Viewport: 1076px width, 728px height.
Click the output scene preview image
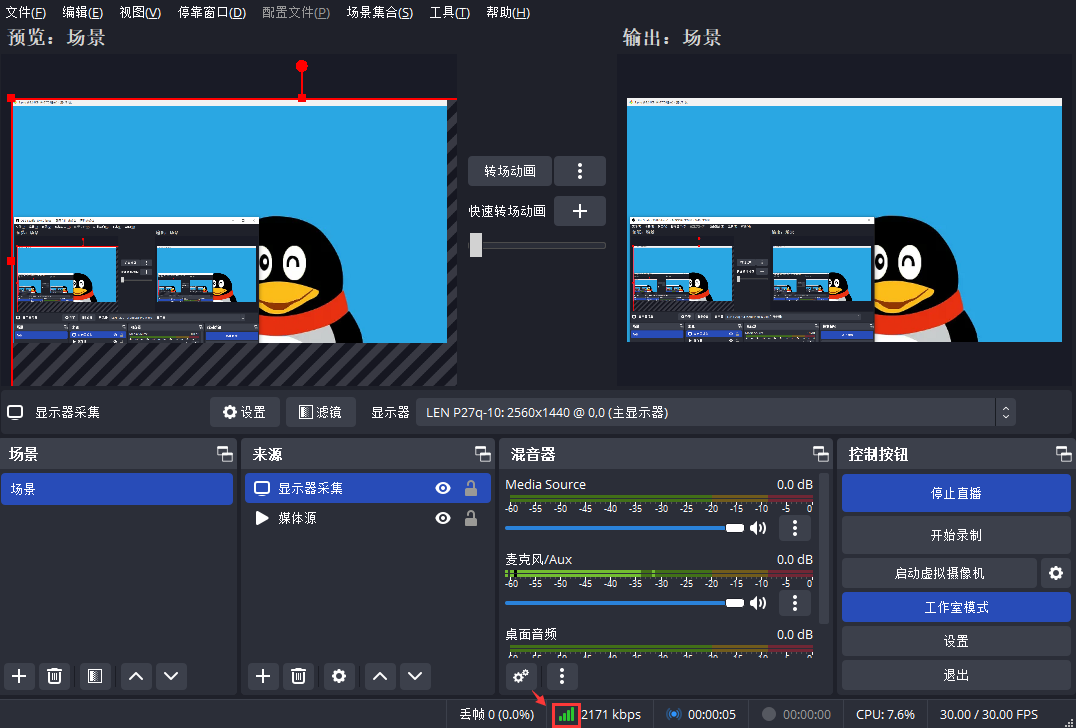click(844, 220)
